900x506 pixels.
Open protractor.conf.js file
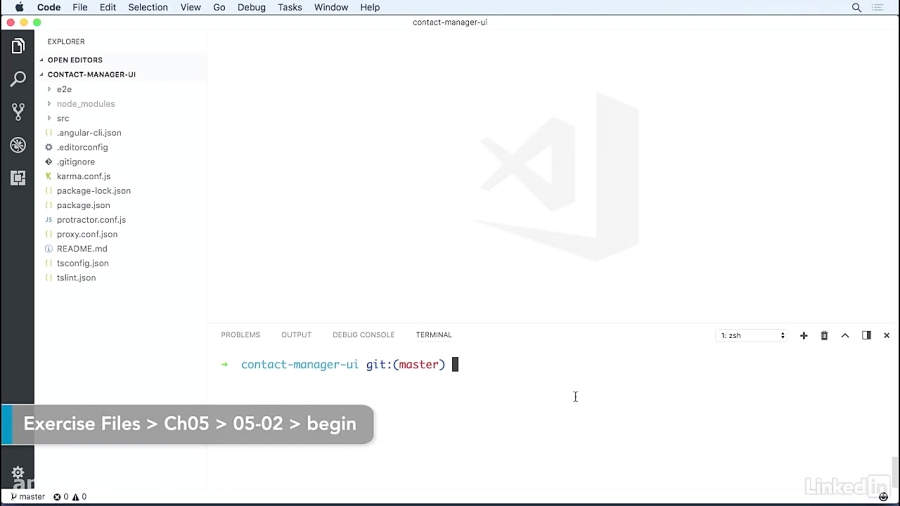click(x=91, y=220)
